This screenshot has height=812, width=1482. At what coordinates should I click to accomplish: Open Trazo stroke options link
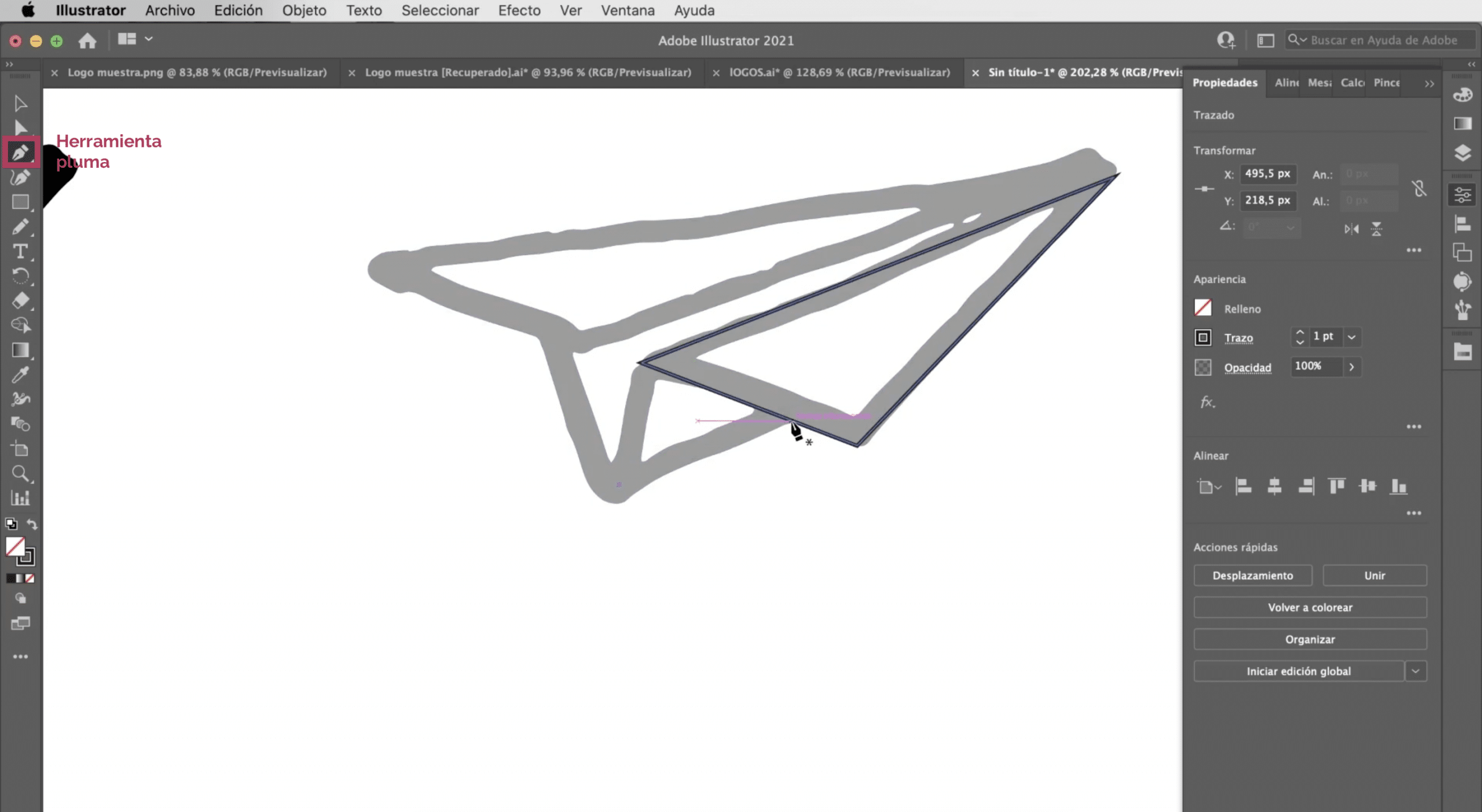(x=1238, y=338)
